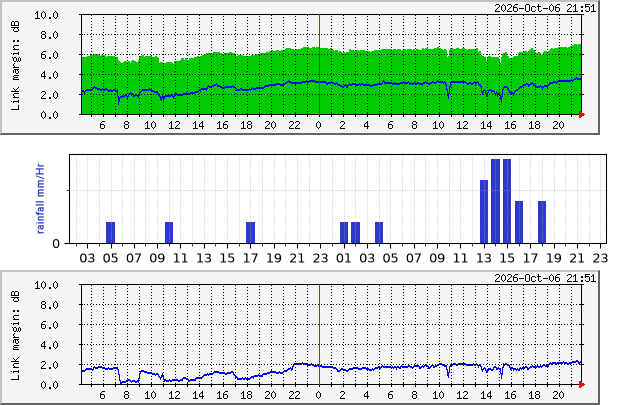Click '2.0' on unfilled graph's dB axis
The height and width of the screenshot is (405, 630).
click(49, 365)
